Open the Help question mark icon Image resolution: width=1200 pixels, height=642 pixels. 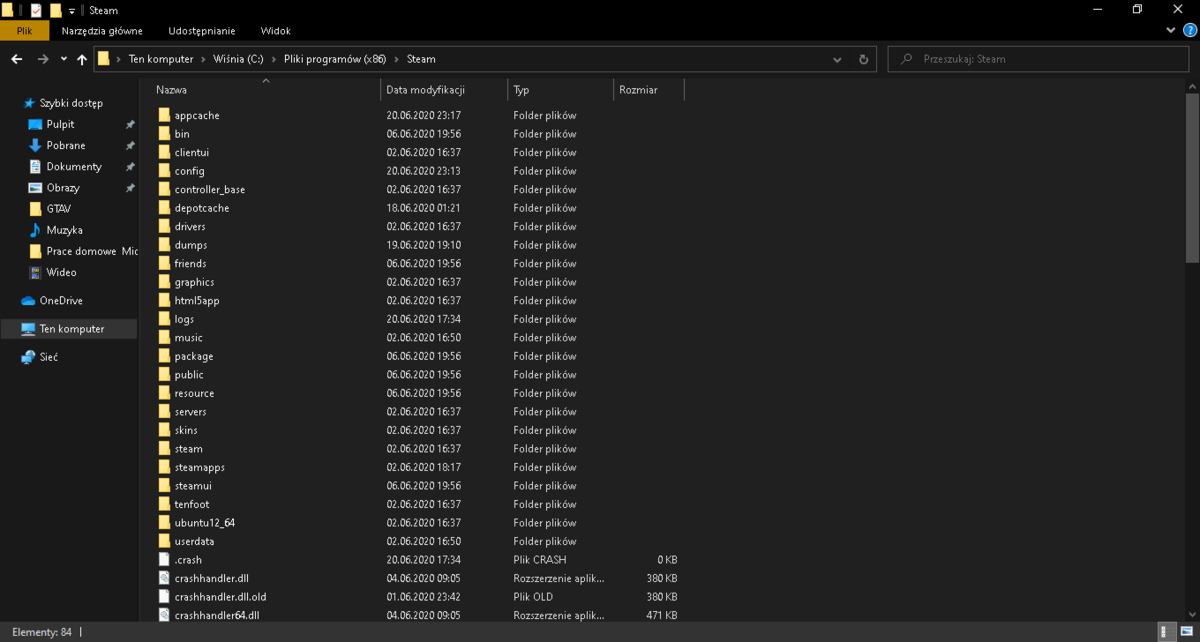(x=1188, y=31)
